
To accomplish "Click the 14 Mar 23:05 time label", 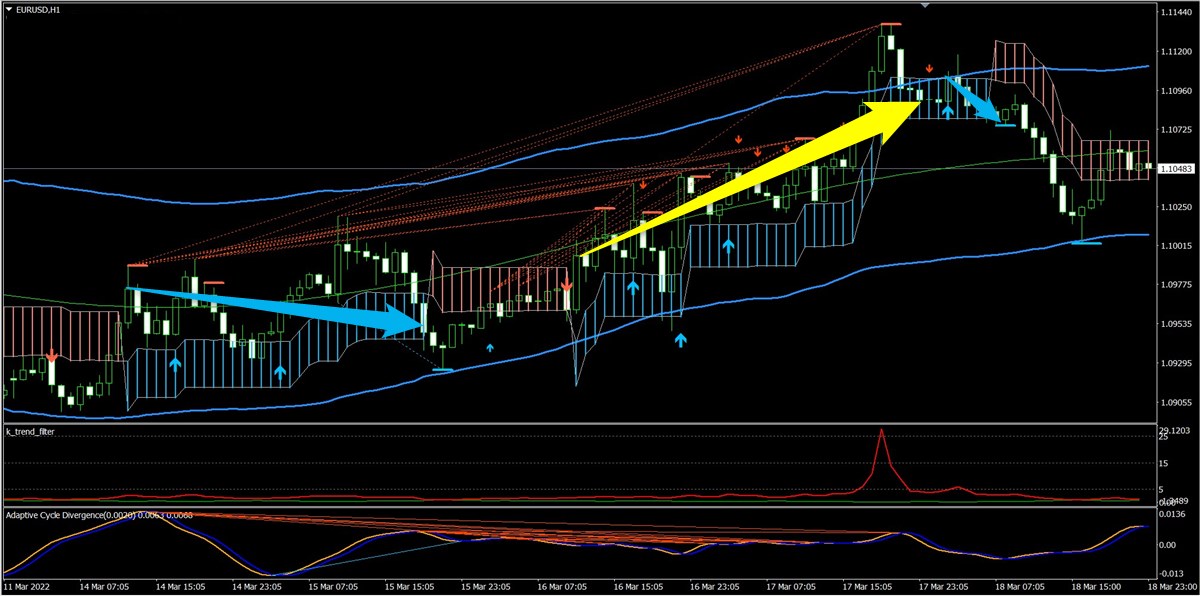I will 258,587.
